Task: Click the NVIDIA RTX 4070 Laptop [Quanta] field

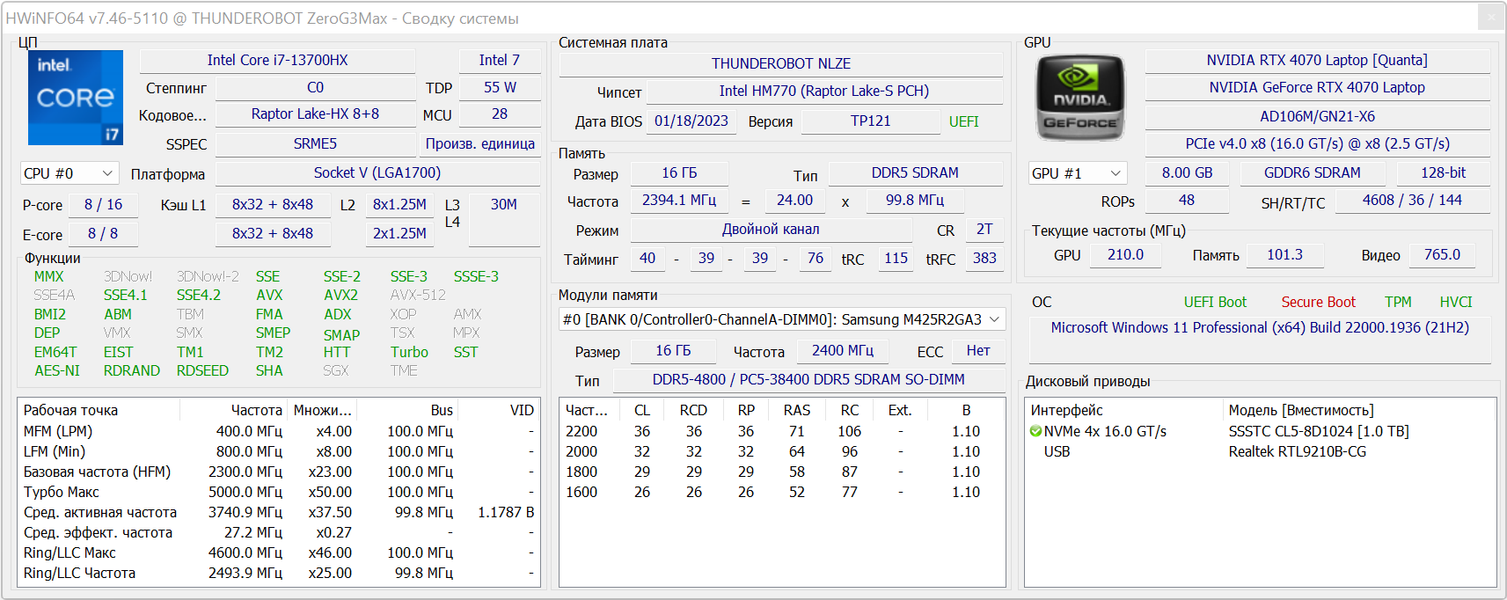Action: click(1316, 61)
